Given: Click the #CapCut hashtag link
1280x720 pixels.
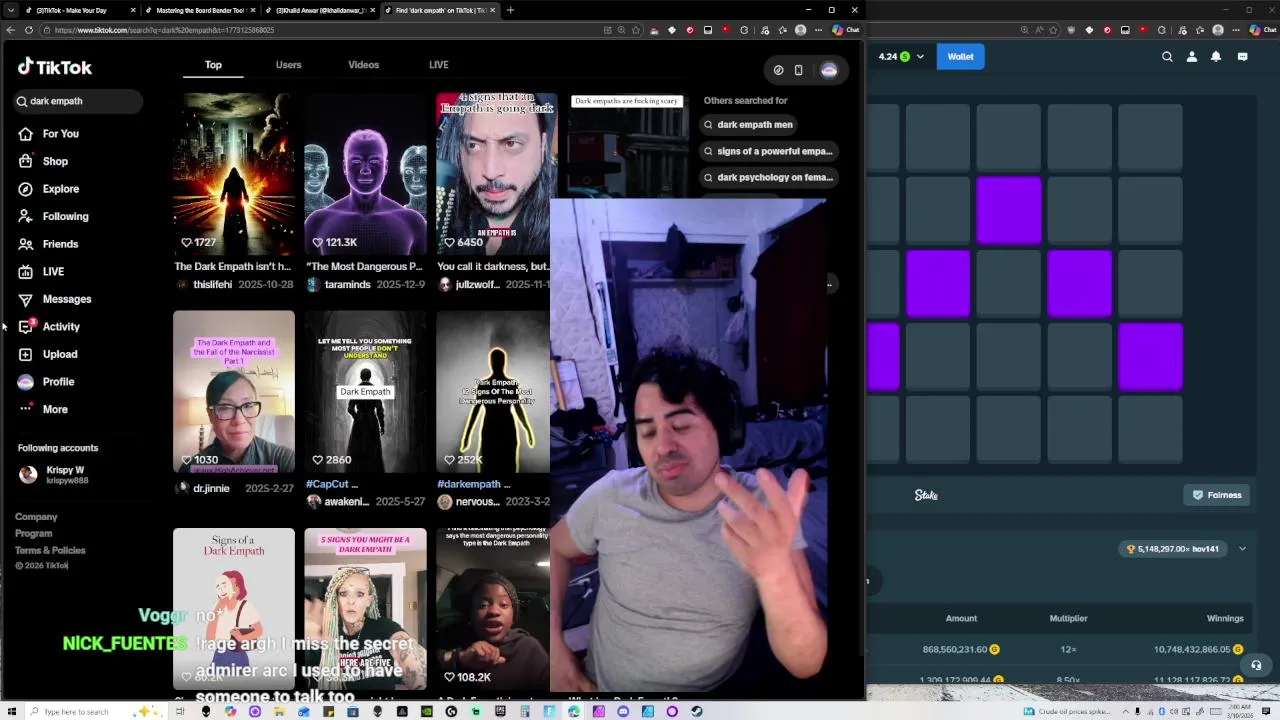Looking at the screenshot, I should tap(328, 484).
